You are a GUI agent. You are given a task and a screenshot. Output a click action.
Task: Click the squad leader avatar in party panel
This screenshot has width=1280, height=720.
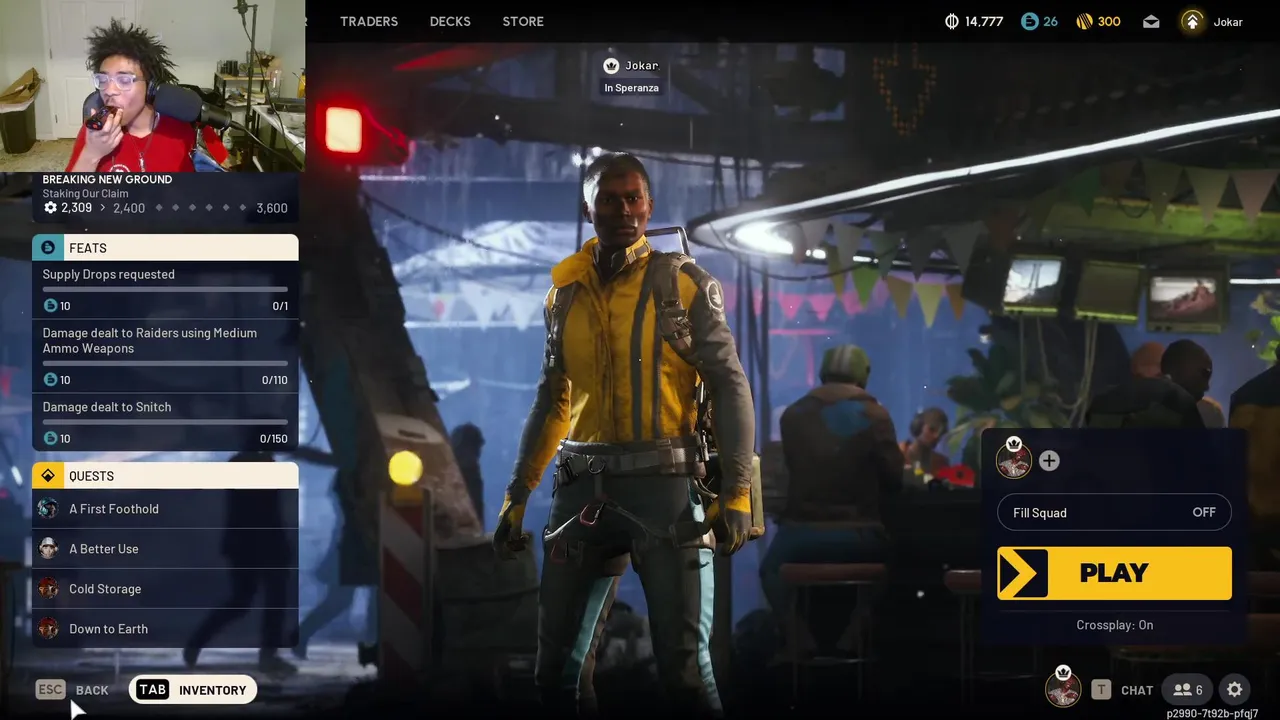tap(1014, 460)
